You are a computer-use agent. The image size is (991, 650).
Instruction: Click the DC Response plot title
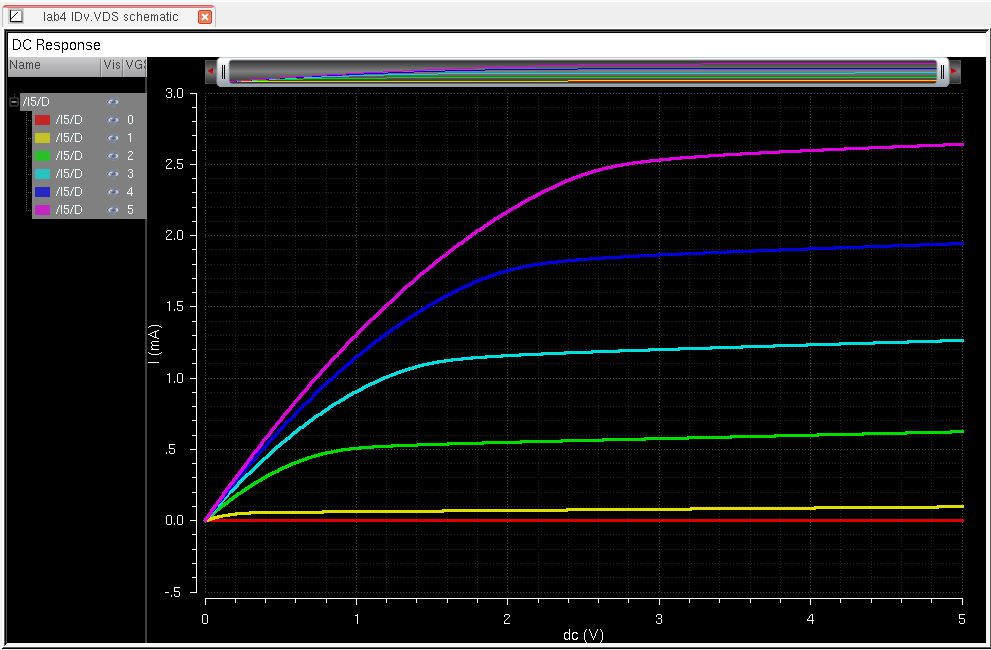point(56,46)
